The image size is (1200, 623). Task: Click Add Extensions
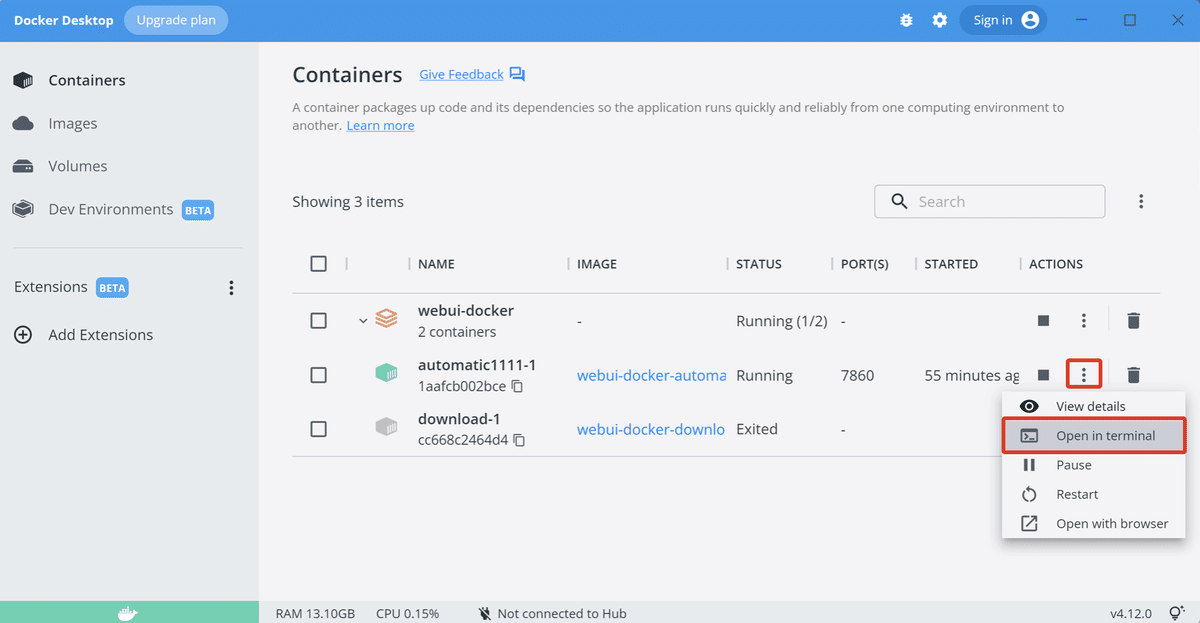coord(84,335)
